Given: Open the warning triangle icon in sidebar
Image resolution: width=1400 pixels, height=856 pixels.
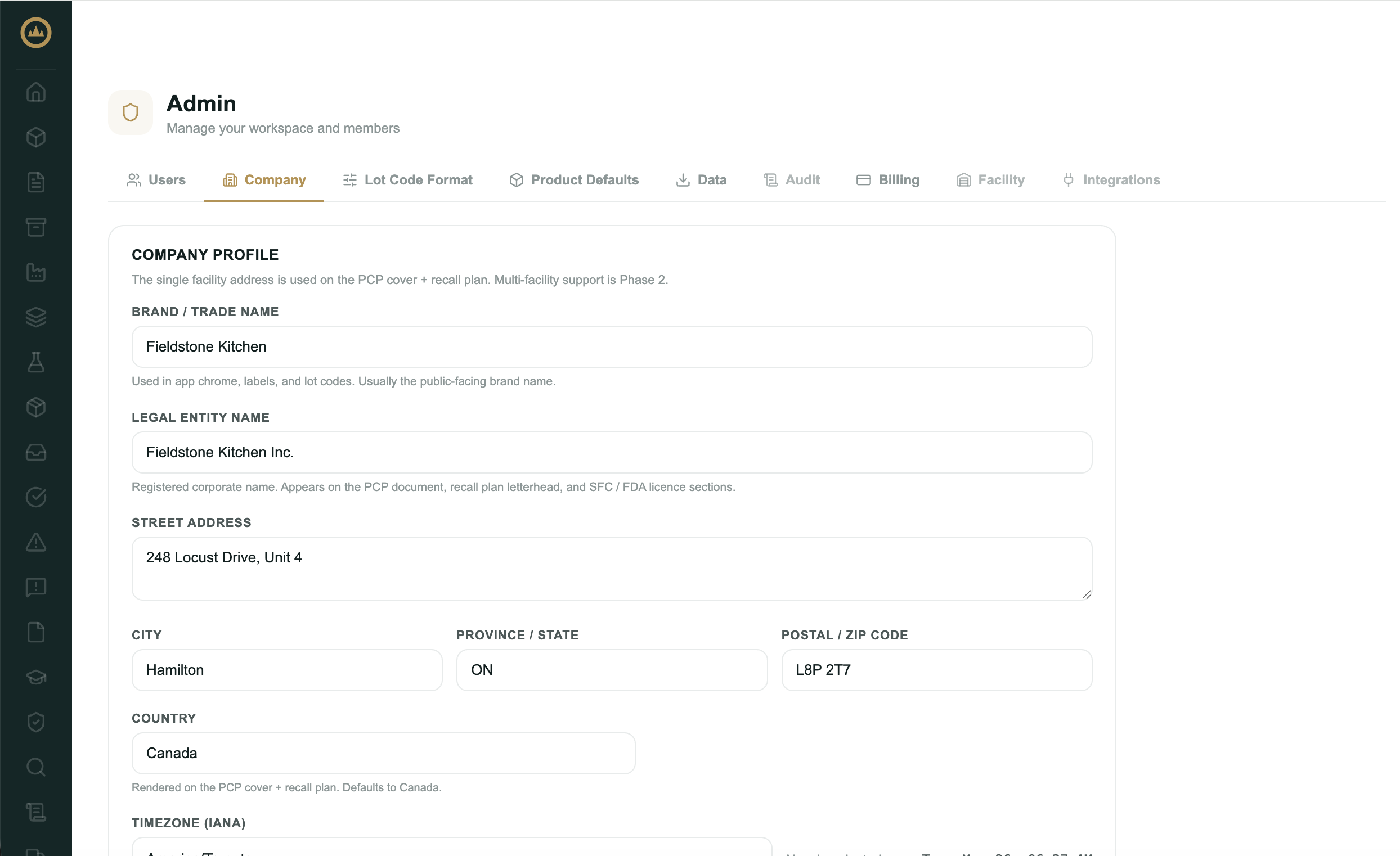Looking at the screenshot, I should tap(36, 543).
